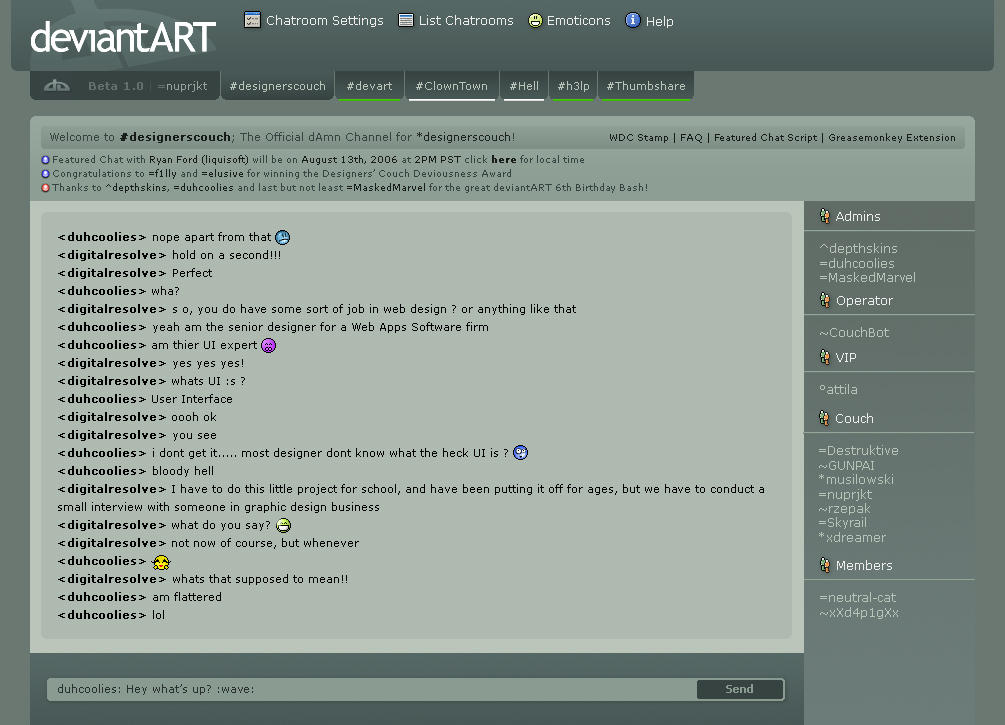The width and height of the screenshot is (1005, 725).
Task: Click the deviantART logo
Action: (122, 38)
